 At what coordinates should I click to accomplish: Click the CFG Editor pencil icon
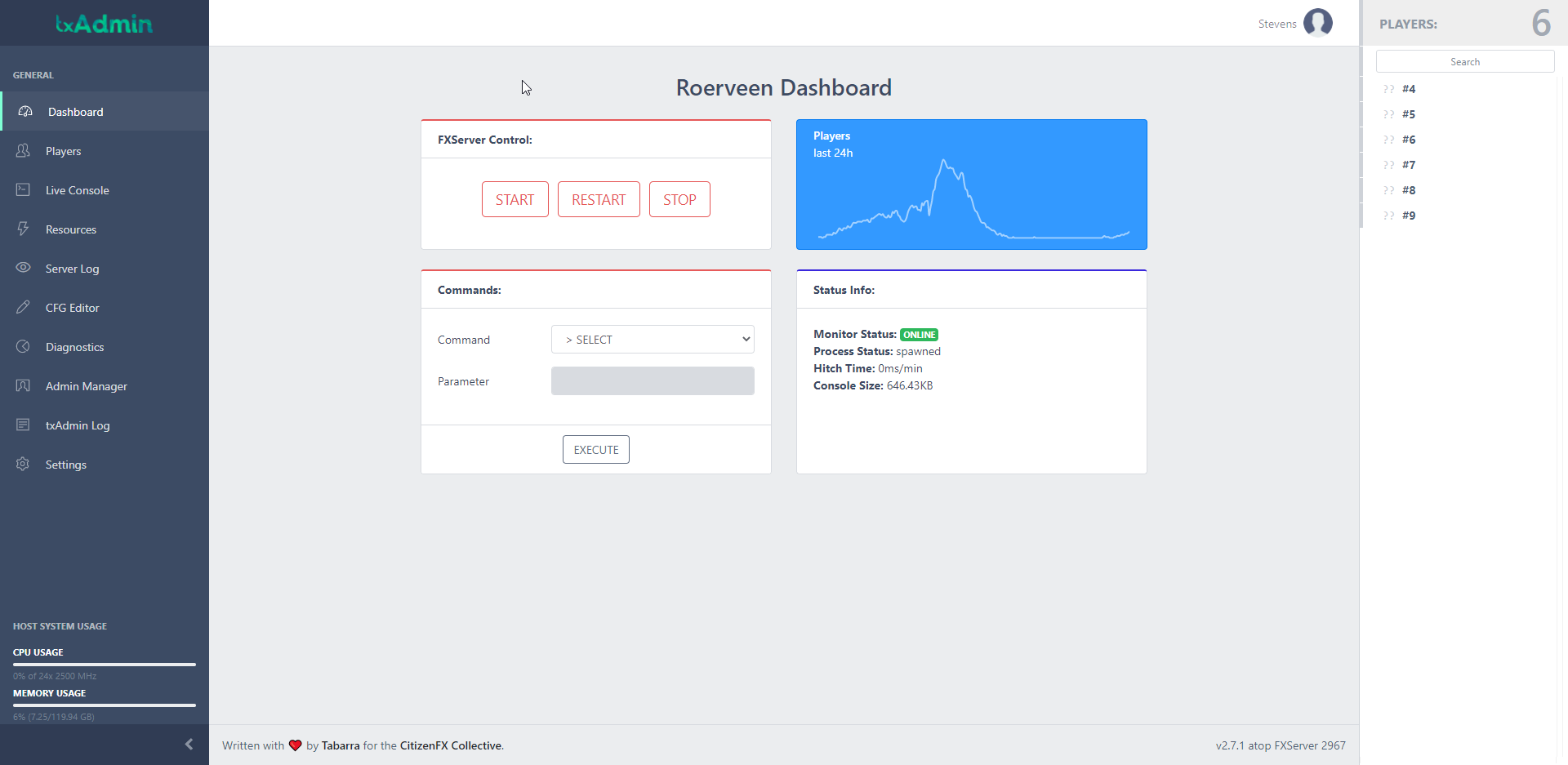(x=23, y=308)
